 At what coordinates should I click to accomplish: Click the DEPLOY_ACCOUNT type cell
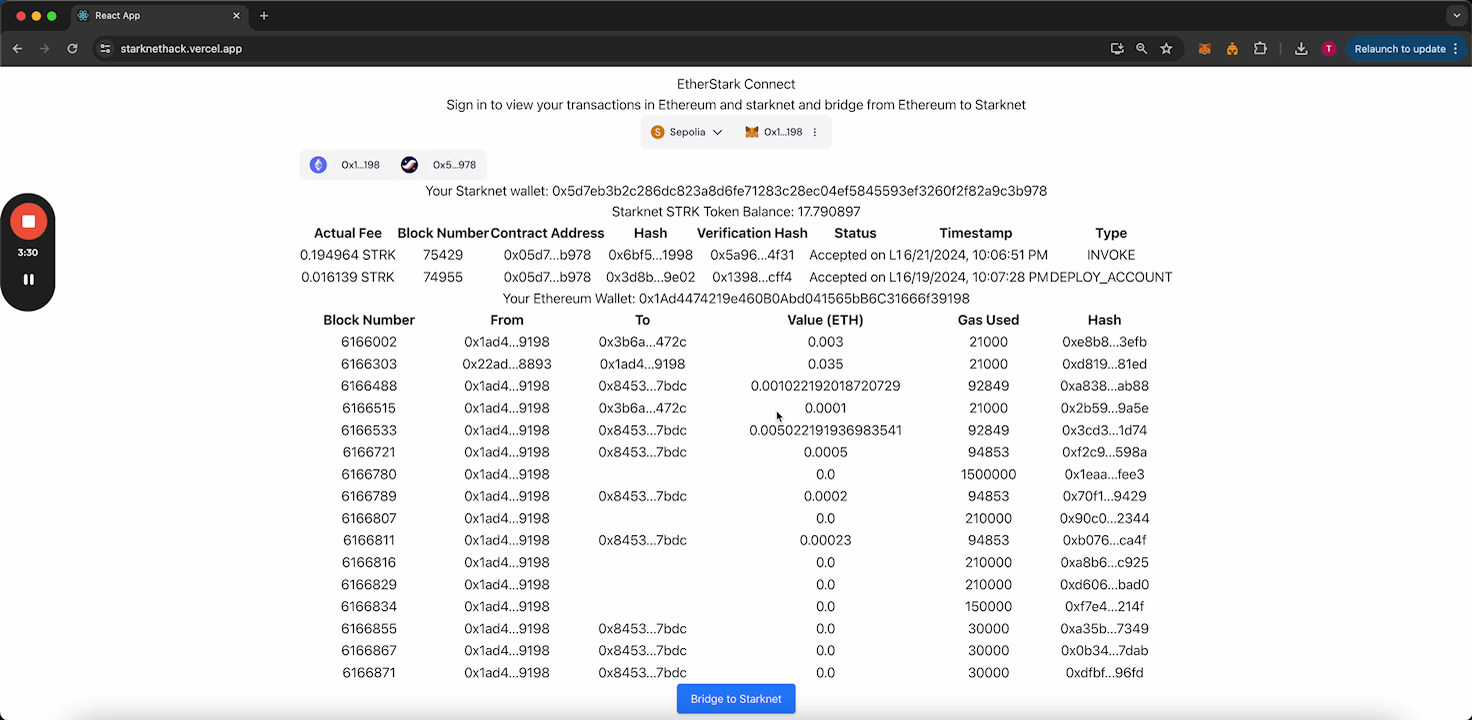[x=1111, y=277]
